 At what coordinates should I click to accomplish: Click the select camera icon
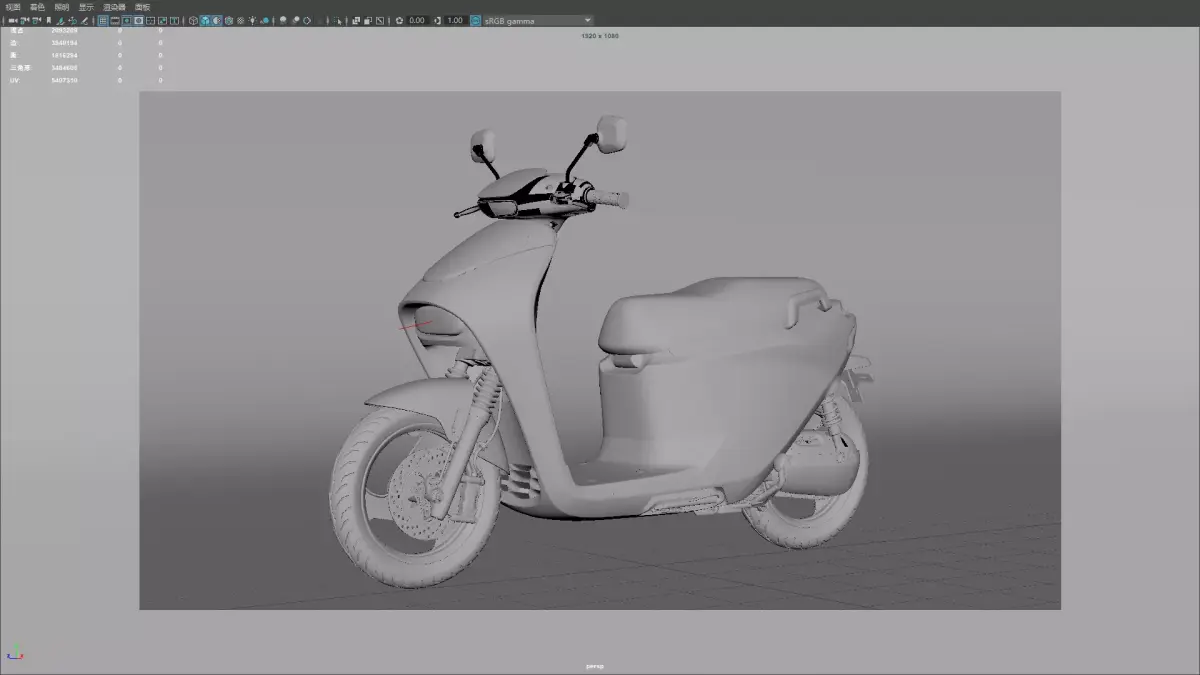(x=13, y=20)
